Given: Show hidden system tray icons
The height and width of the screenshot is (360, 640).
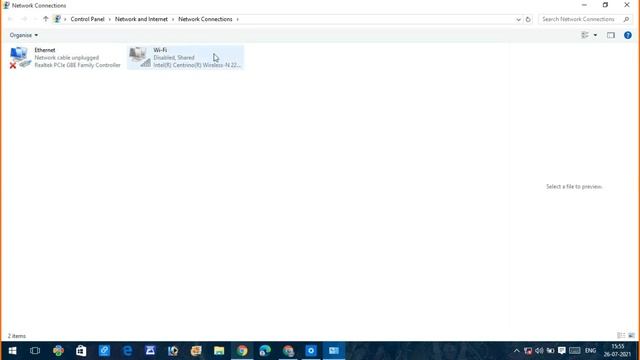Looking at the screenshot, I should point(517,351).
